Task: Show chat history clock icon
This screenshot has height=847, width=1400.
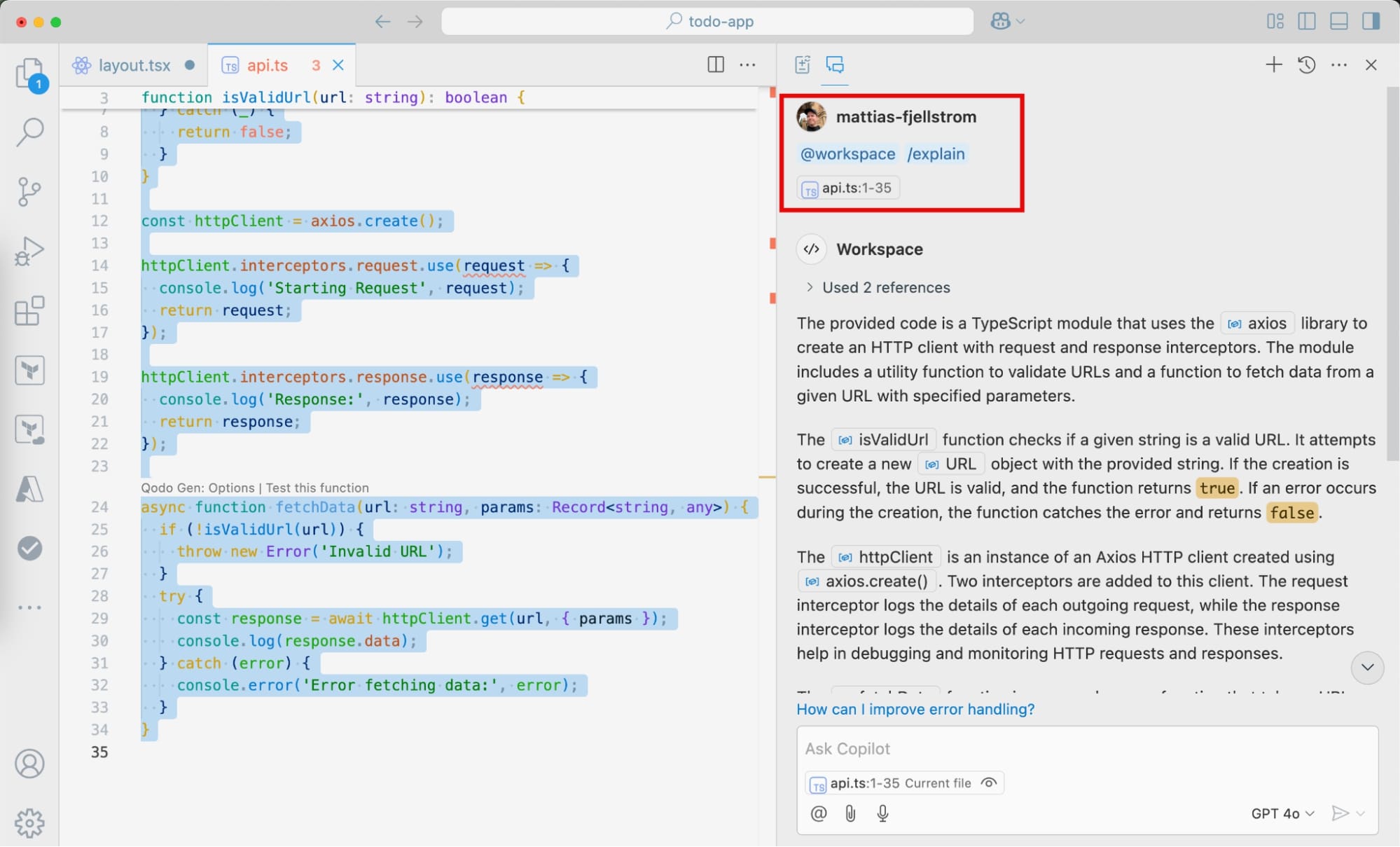Action: click(1306, 65)
